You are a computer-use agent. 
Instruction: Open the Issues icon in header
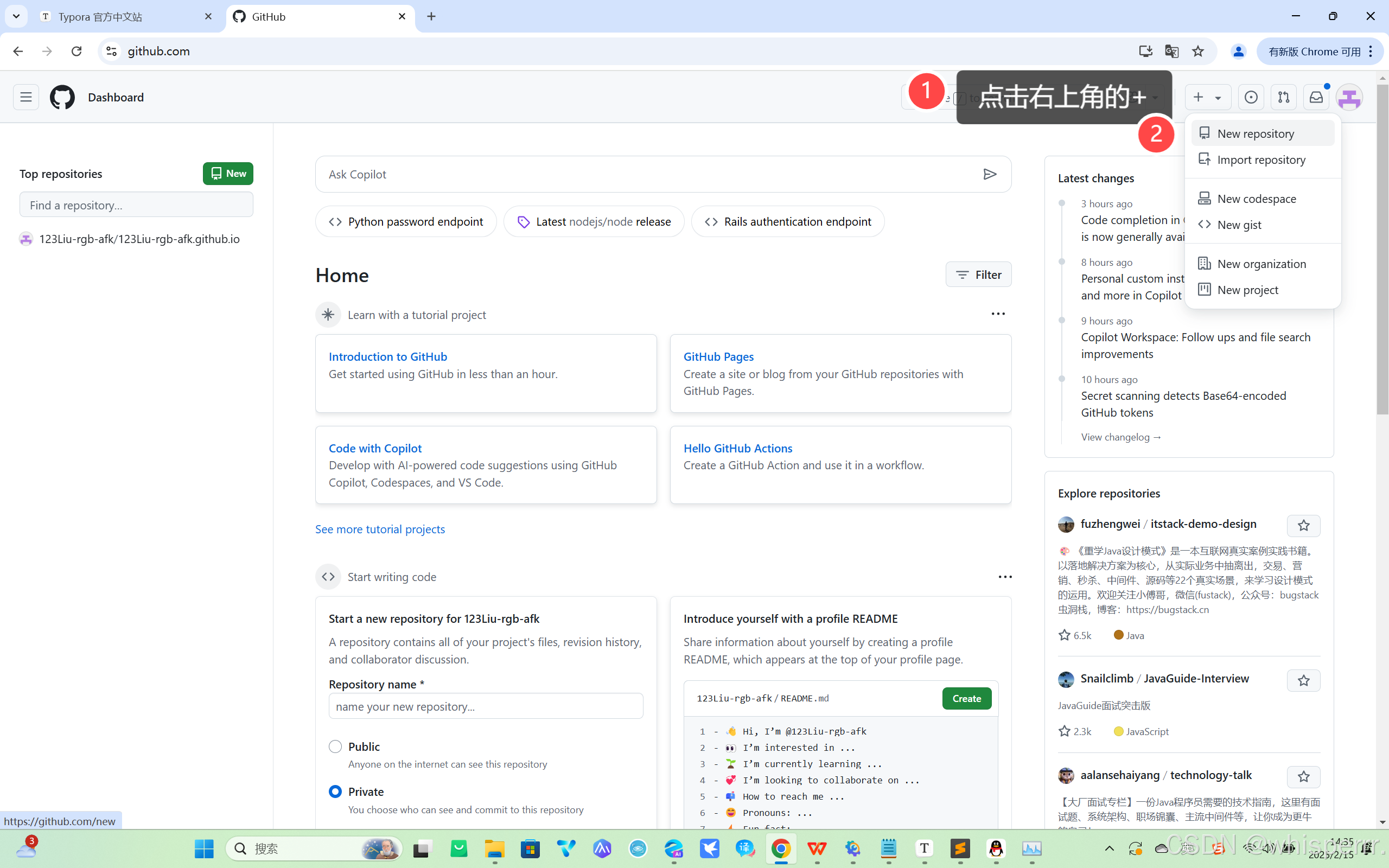coord(1251,97)
